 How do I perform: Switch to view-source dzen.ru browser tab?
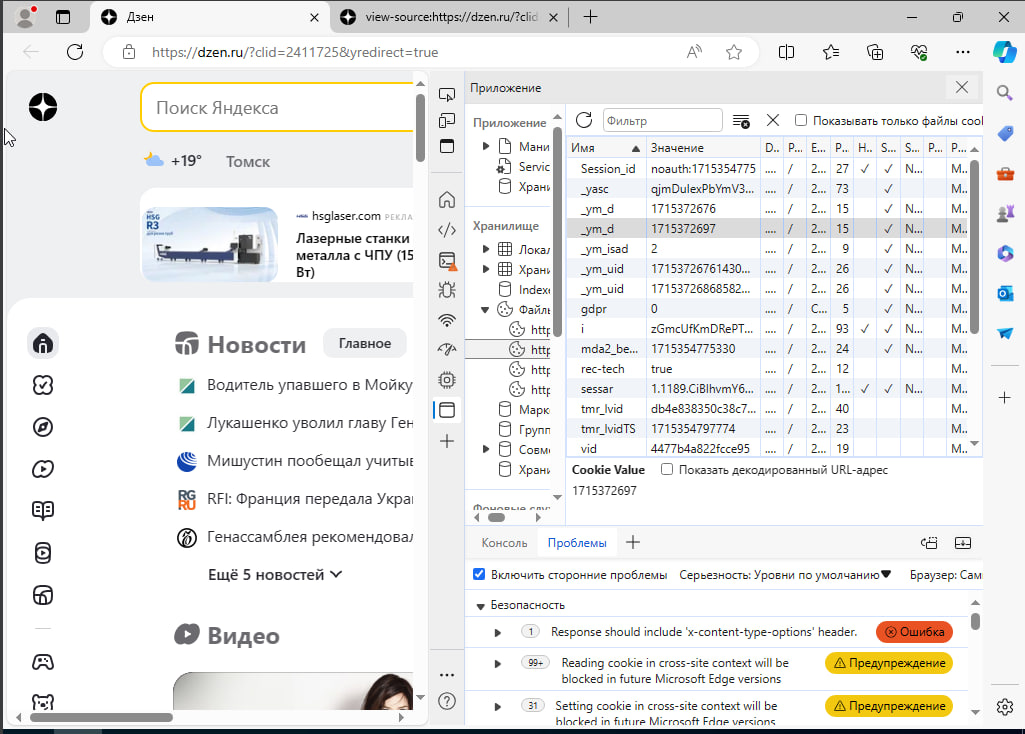(x=448, y=17)
